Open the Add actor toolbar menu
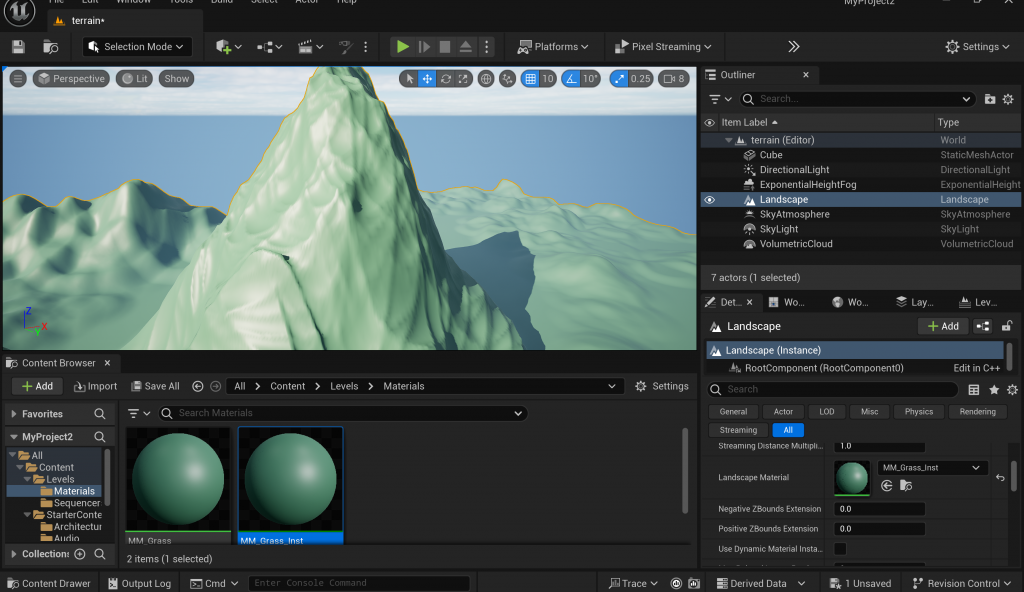 [x=228, y=46]
